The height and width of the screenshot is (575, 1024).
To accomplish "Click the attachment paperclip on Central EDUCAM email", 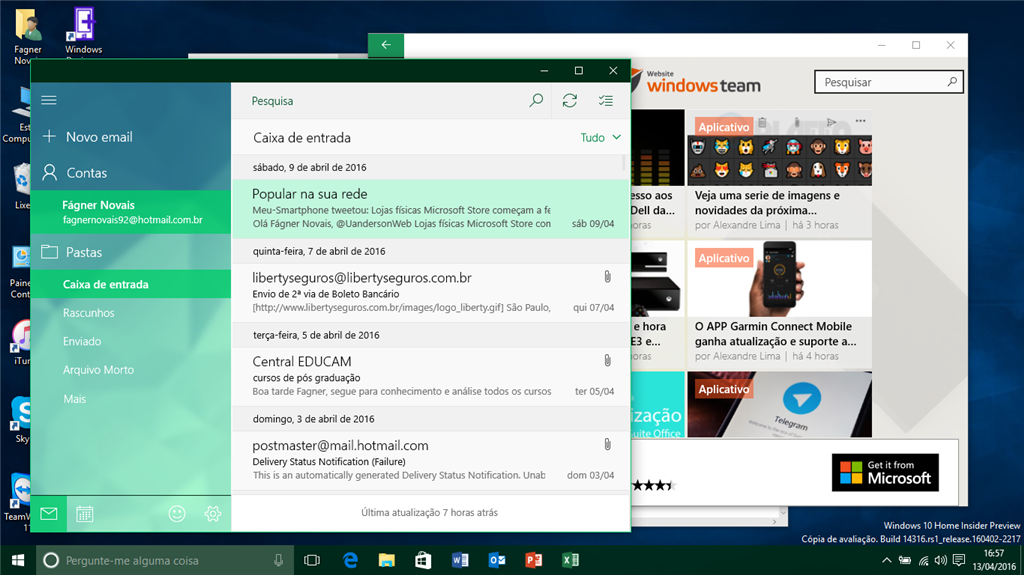I will click(x=607, y=361).
